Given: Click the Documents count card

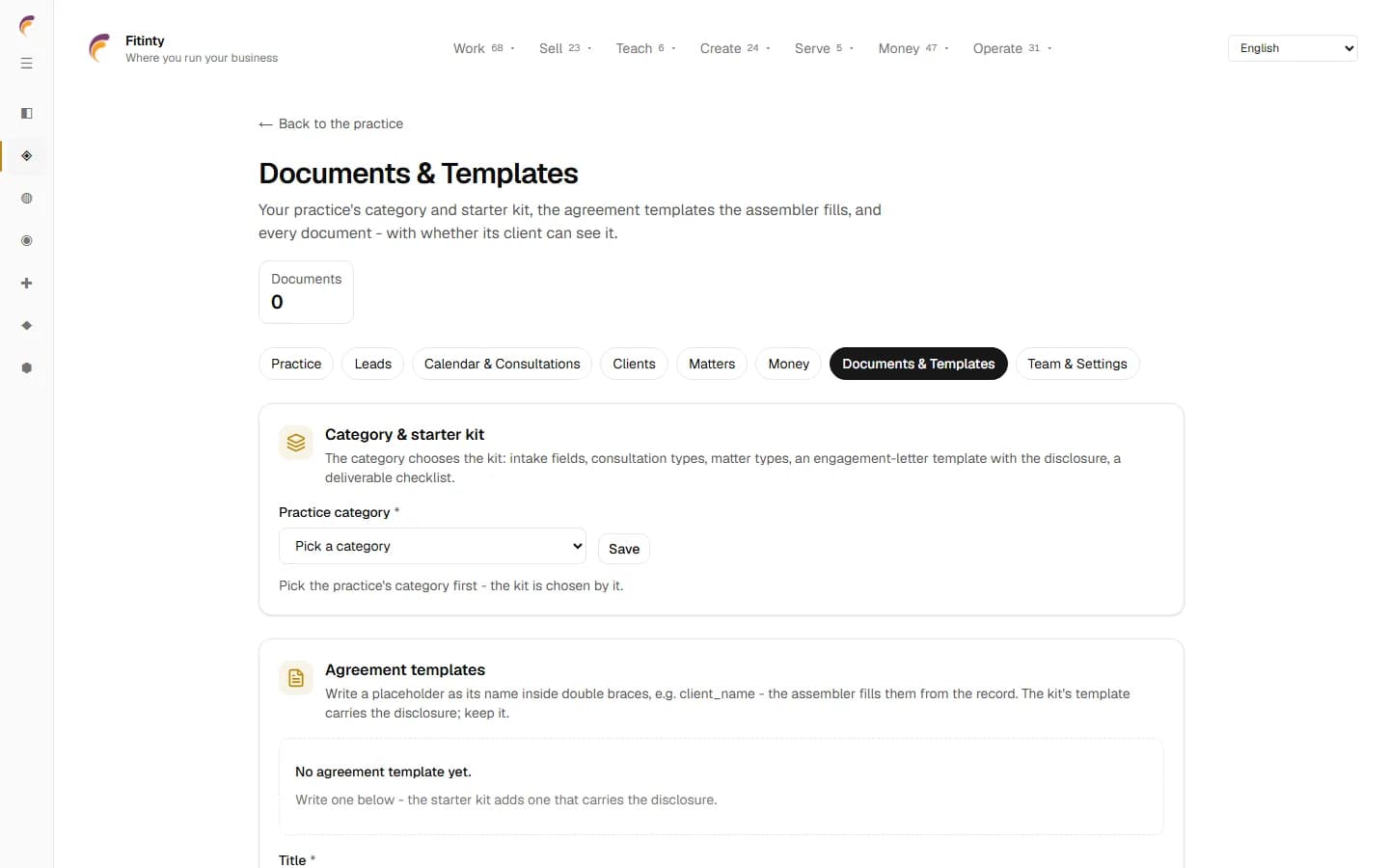Looking at the screenshot, I should 306,292.
